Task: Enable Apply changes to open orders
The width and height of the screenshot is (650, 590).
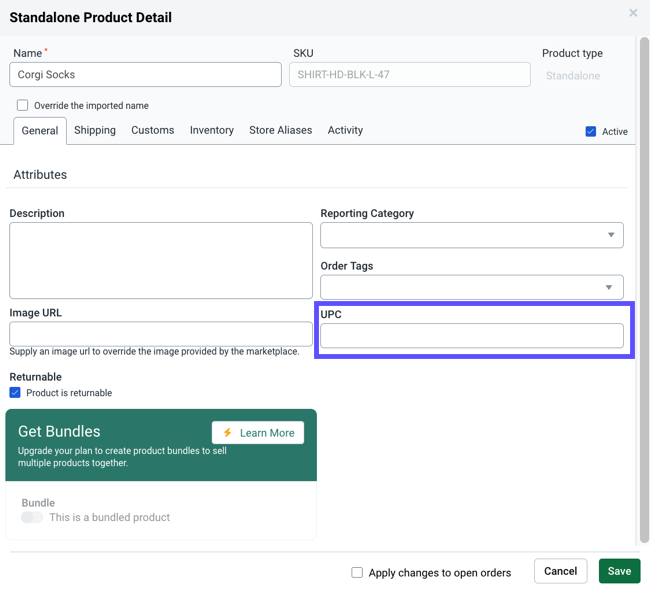Action: pos(357,573)
